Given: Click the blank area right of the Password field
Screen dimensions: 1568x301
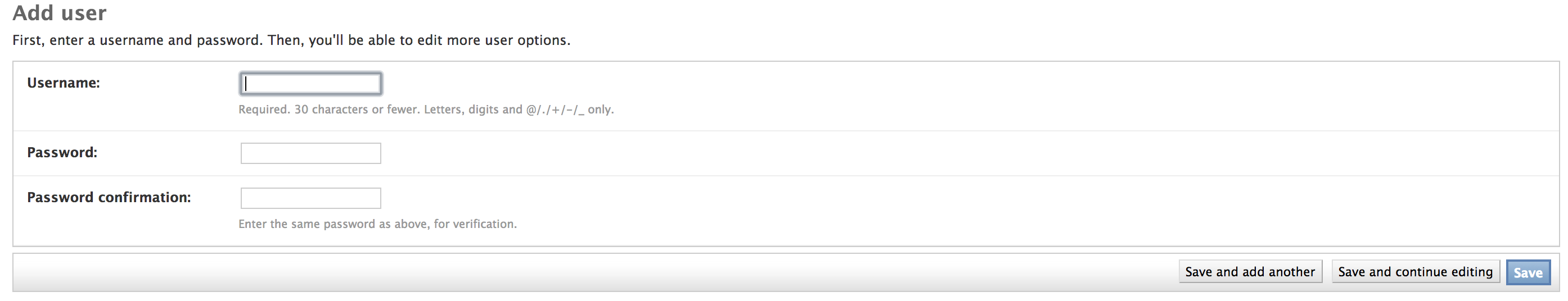Looking at the screenshot, I should [968, 153].
